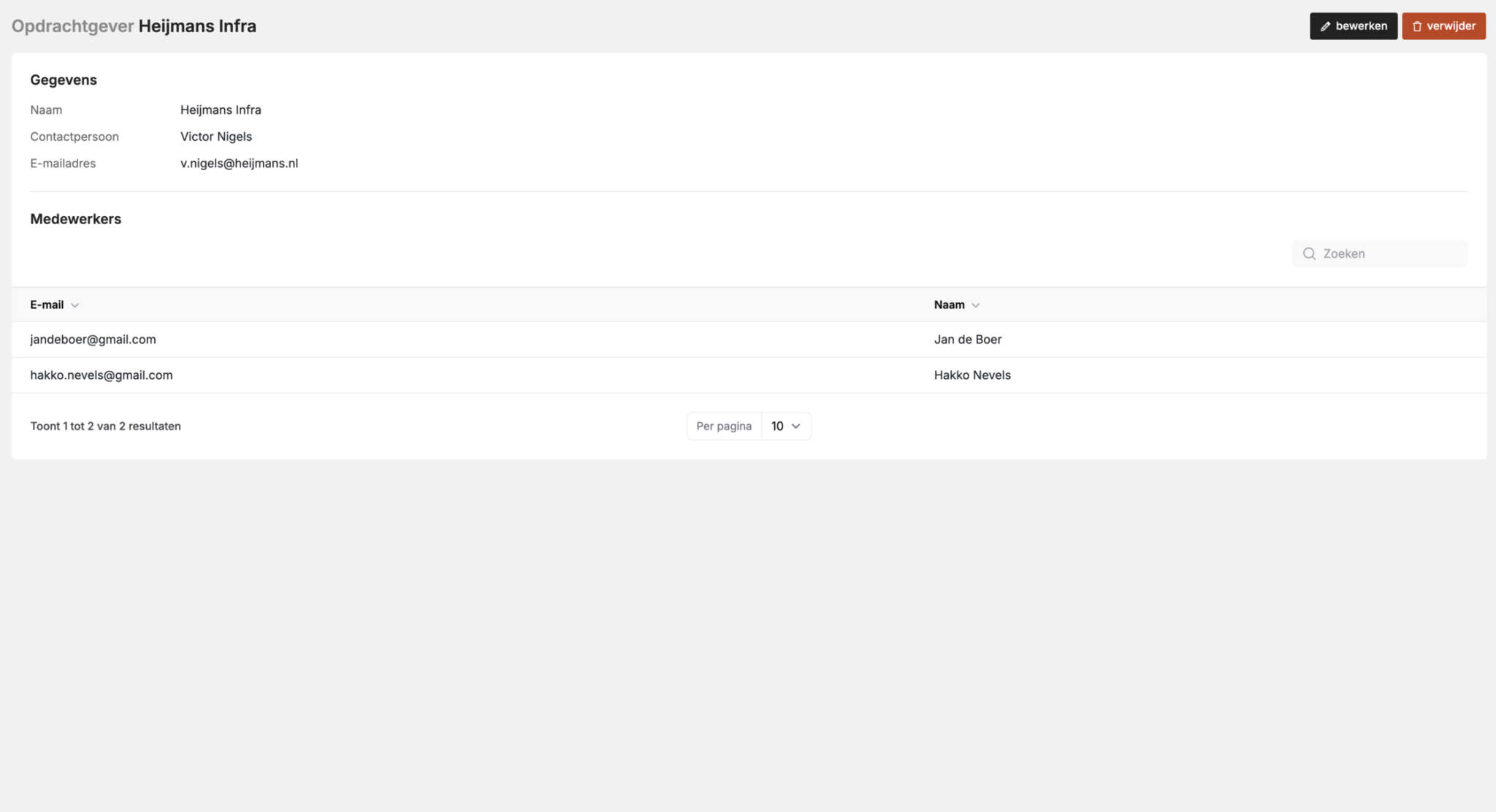Toggle the E-mail column sort chevron

click(x=75, y=305)
